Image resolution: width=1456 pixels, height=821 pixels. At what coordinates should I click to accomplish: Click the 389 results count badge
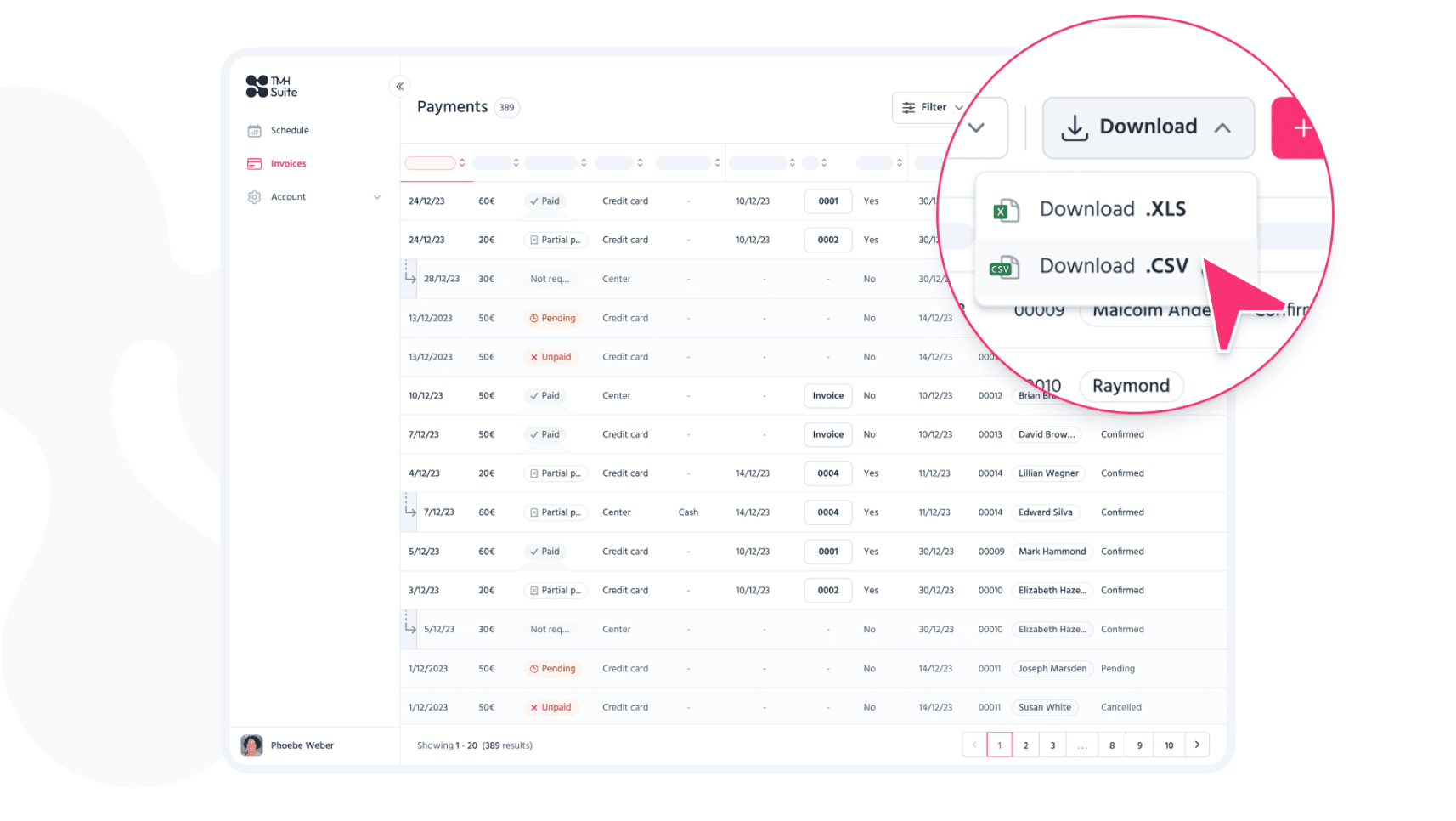click(x=507, y=108)
